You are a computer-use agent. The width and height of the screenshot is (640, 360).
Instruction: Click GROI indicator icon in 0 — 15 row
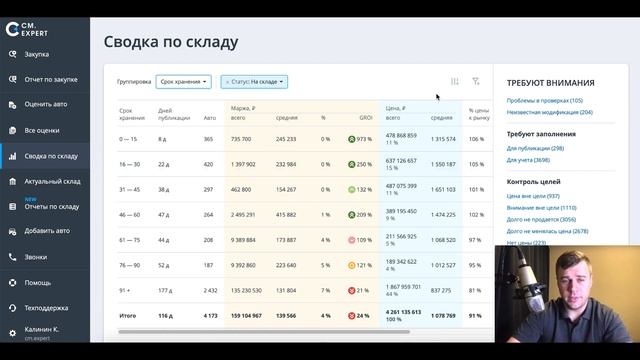tap(351, 139)
